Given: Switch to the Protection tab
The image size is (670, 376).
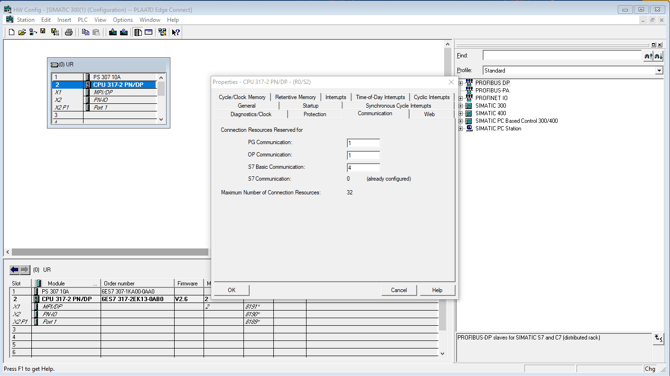Looking at the screenshot, I should (x=315, y=114).
